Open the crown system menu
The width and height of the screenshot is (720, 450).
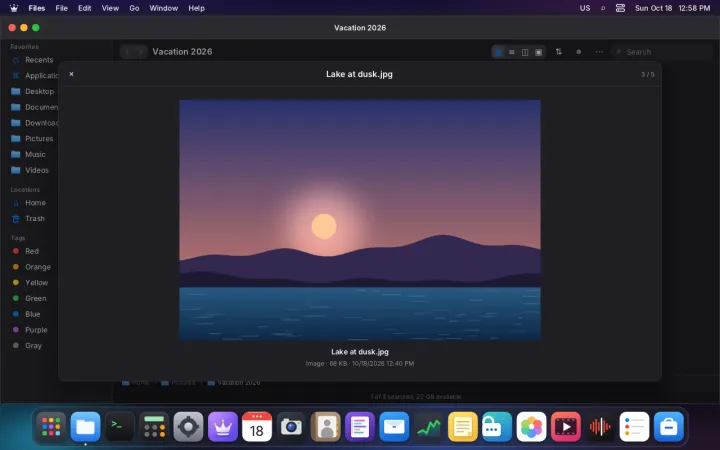tap(14, 8)
